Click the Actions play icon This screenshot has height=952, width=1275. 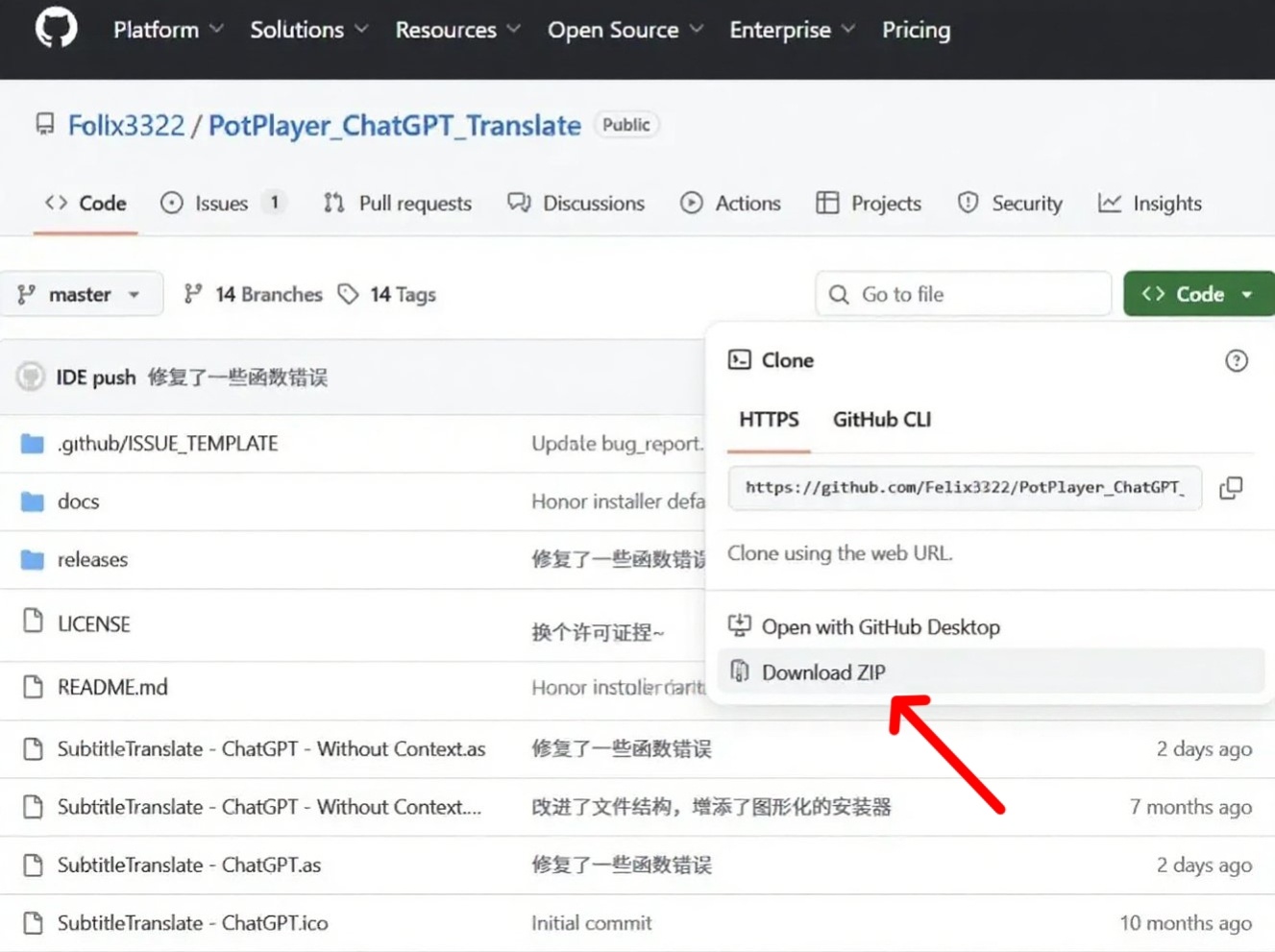[692, 203]
